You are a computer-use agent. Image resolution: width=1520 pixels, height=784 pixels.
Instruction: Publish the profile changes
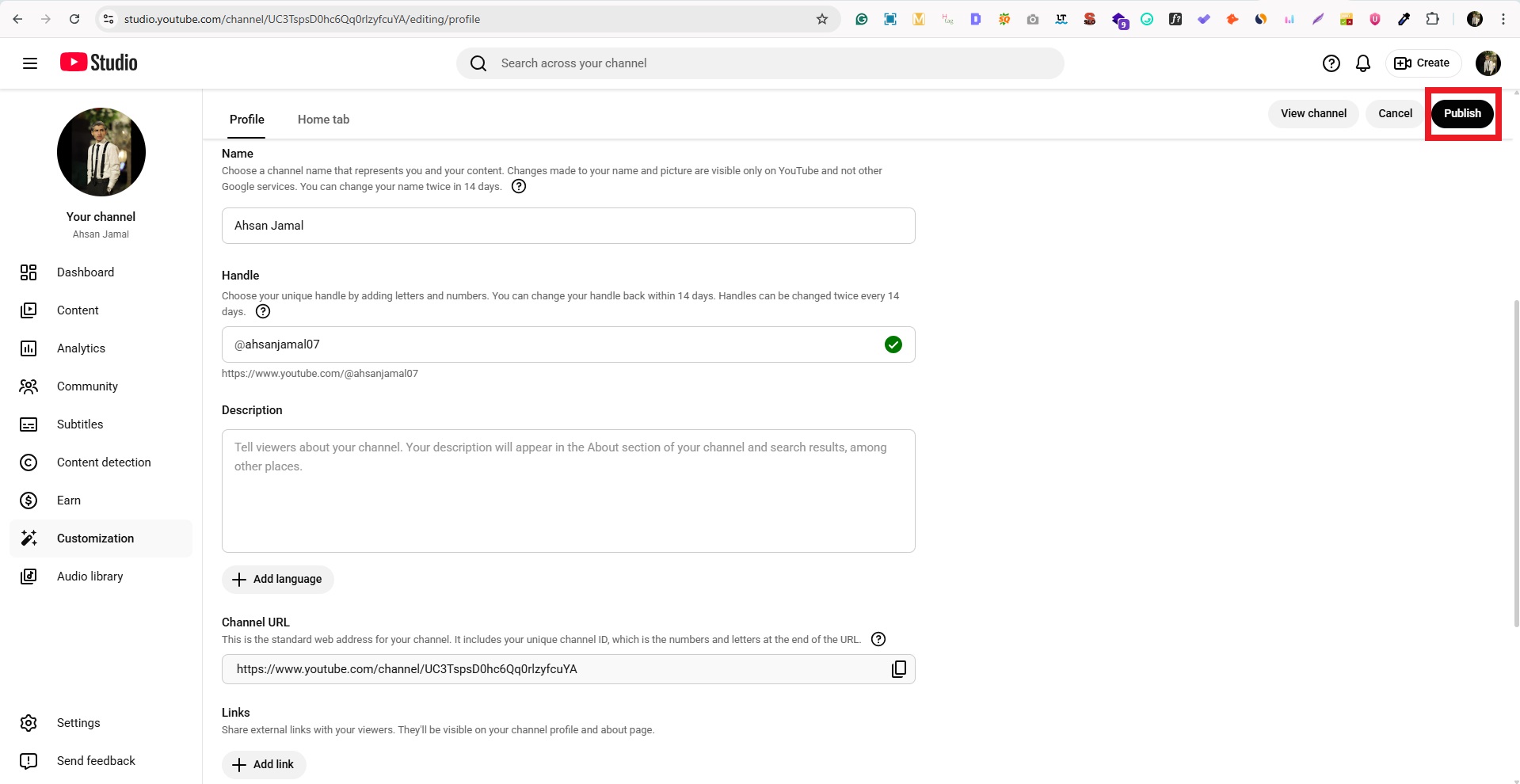click(x=1462, y=112)
